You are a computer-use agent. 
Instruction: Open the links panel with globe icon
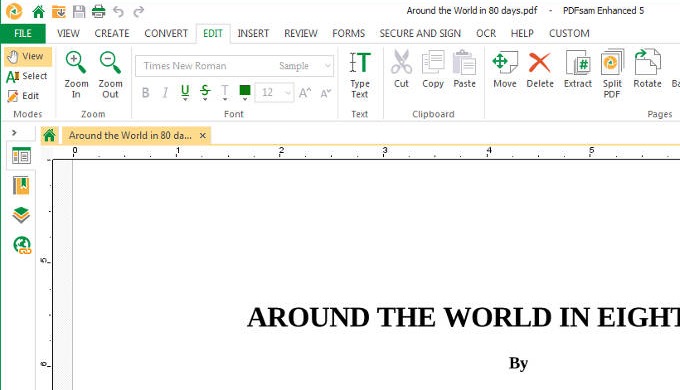(x=22, y=245)
